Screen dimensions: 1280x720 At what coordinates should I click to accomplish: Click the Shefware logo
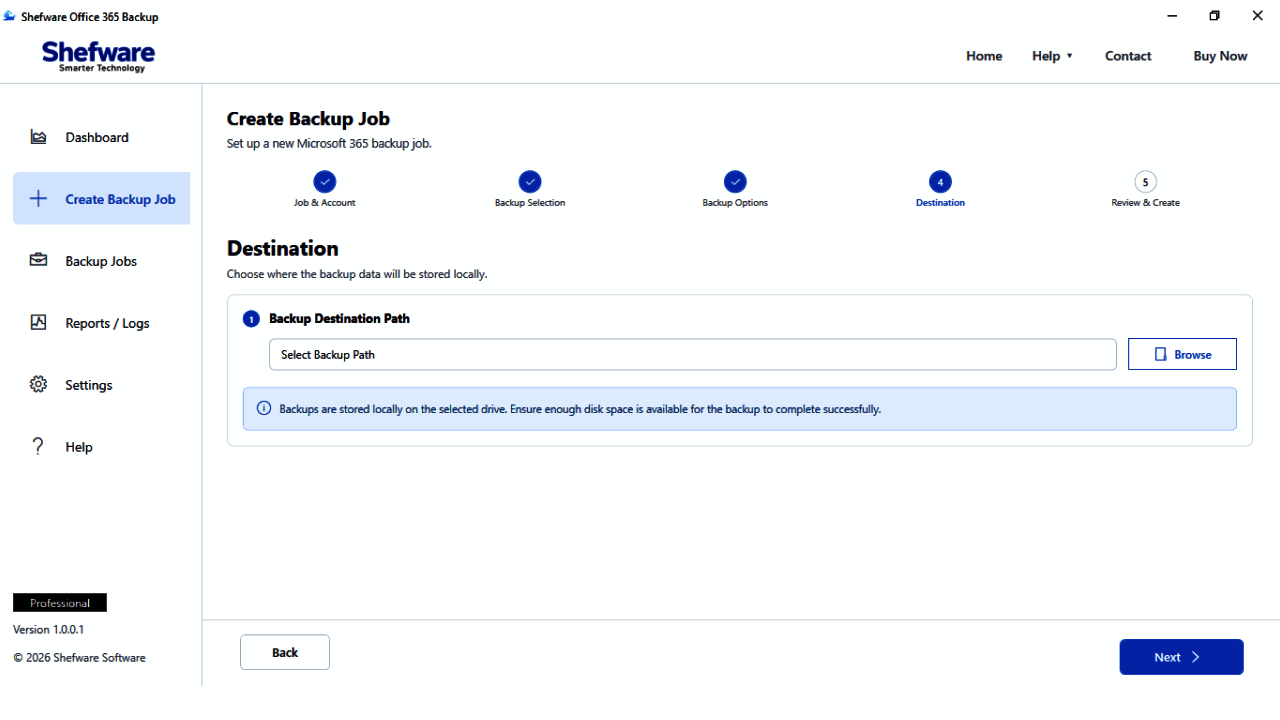click(x=98, y=56)
